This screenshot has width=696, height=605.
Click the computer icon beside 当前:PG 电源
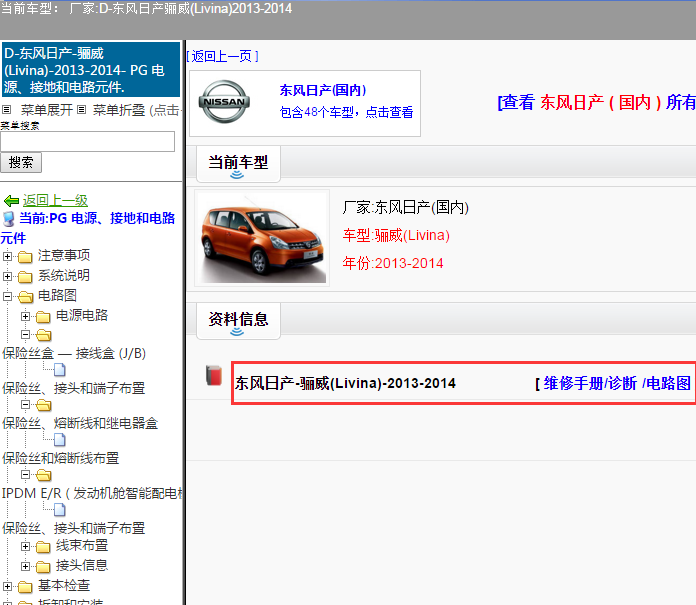(x=8, y=219)
